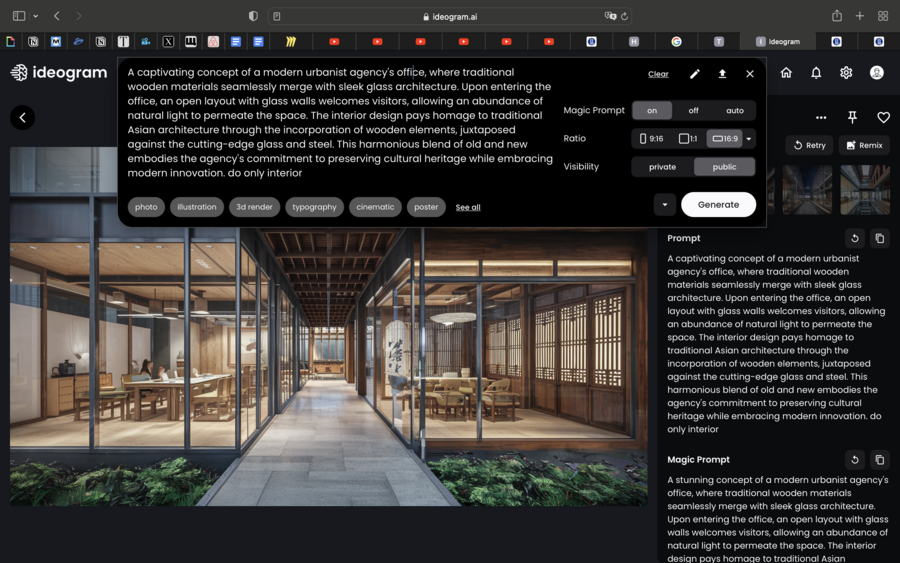The height and width of the screenshot is (563, 900).
Task: Click the translate icon in address bar
Action: (610, 16)
